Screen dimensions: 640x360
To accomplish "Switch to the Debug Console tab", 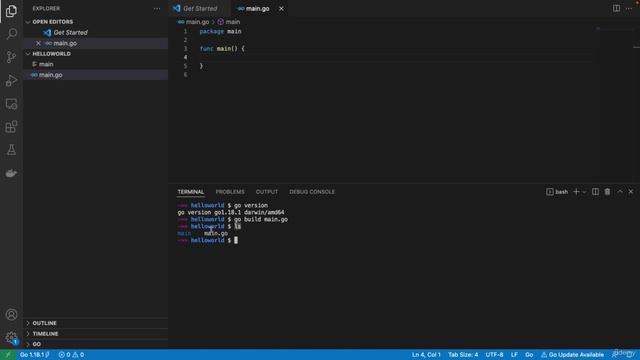I will tap(312, 192).
